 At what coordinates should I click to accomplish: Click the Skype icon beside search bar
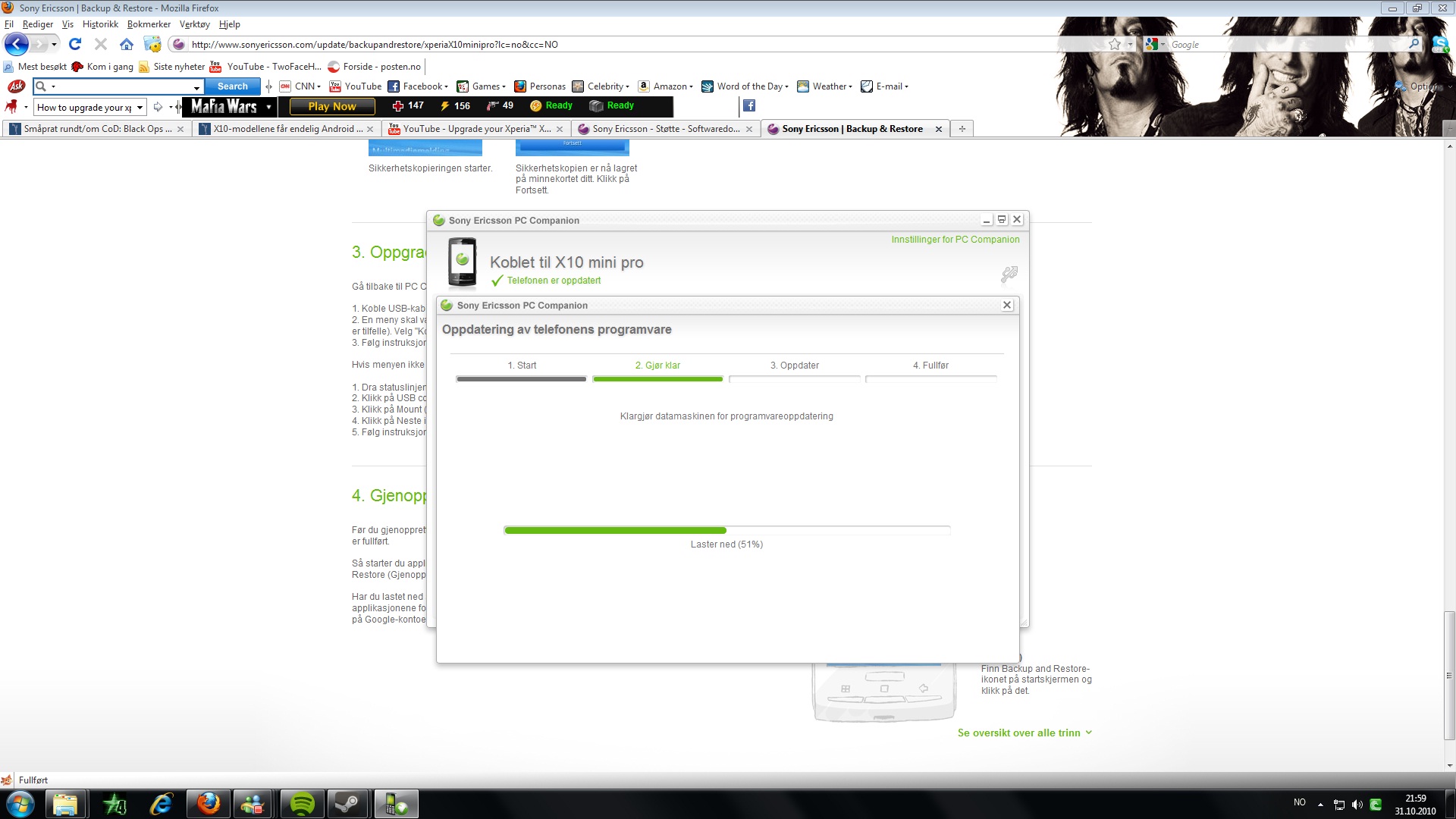(x=1439, y=44)
